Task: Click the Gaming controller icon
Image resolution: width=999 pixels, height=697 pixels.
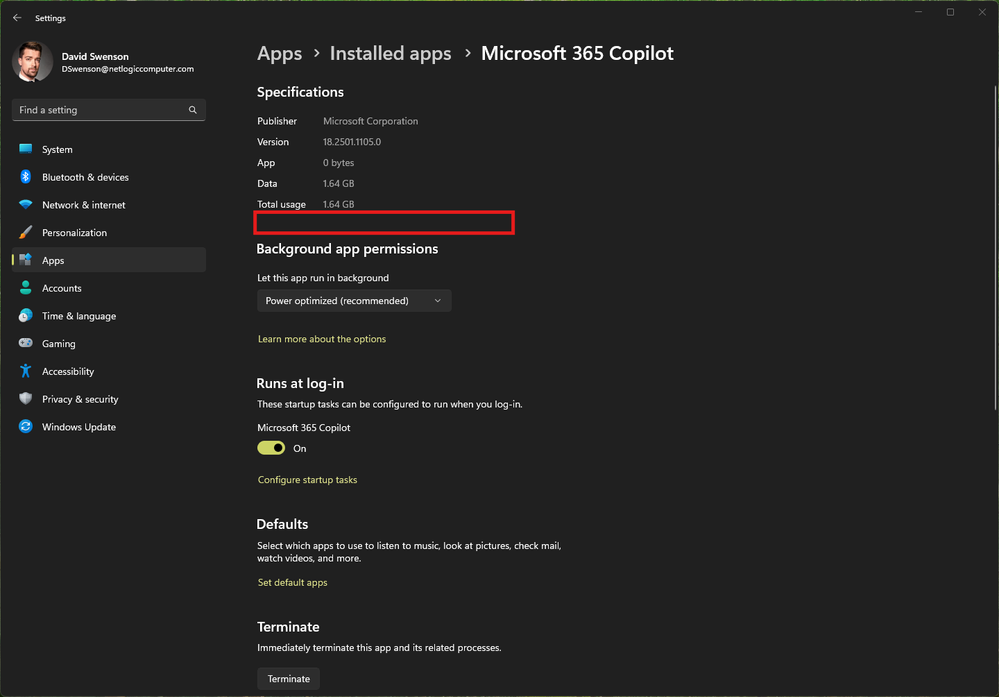Action: [x=25, y=343]
